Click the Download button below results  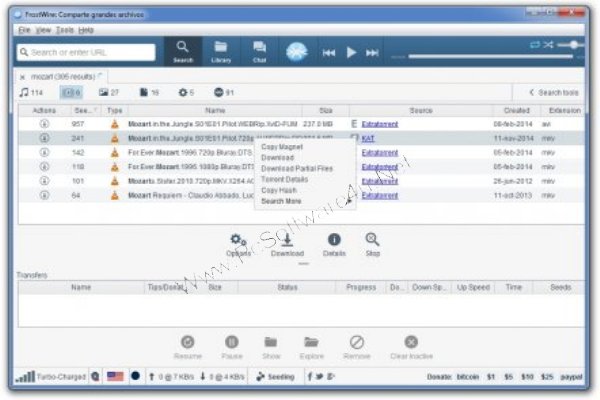(x=287, y=245)
